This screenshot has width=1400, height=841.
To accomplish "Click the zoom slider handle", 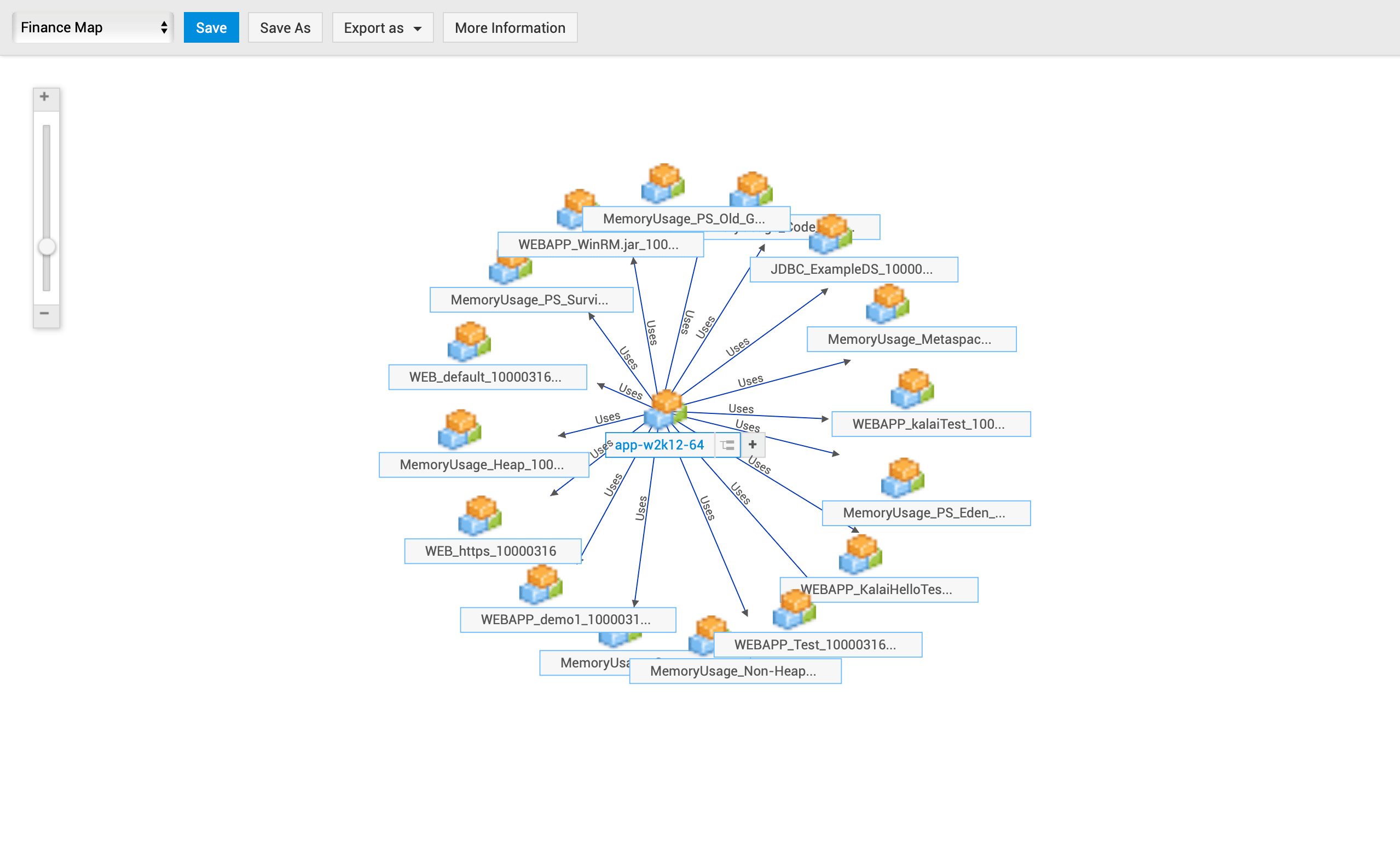I will click(x=47, y=247).
